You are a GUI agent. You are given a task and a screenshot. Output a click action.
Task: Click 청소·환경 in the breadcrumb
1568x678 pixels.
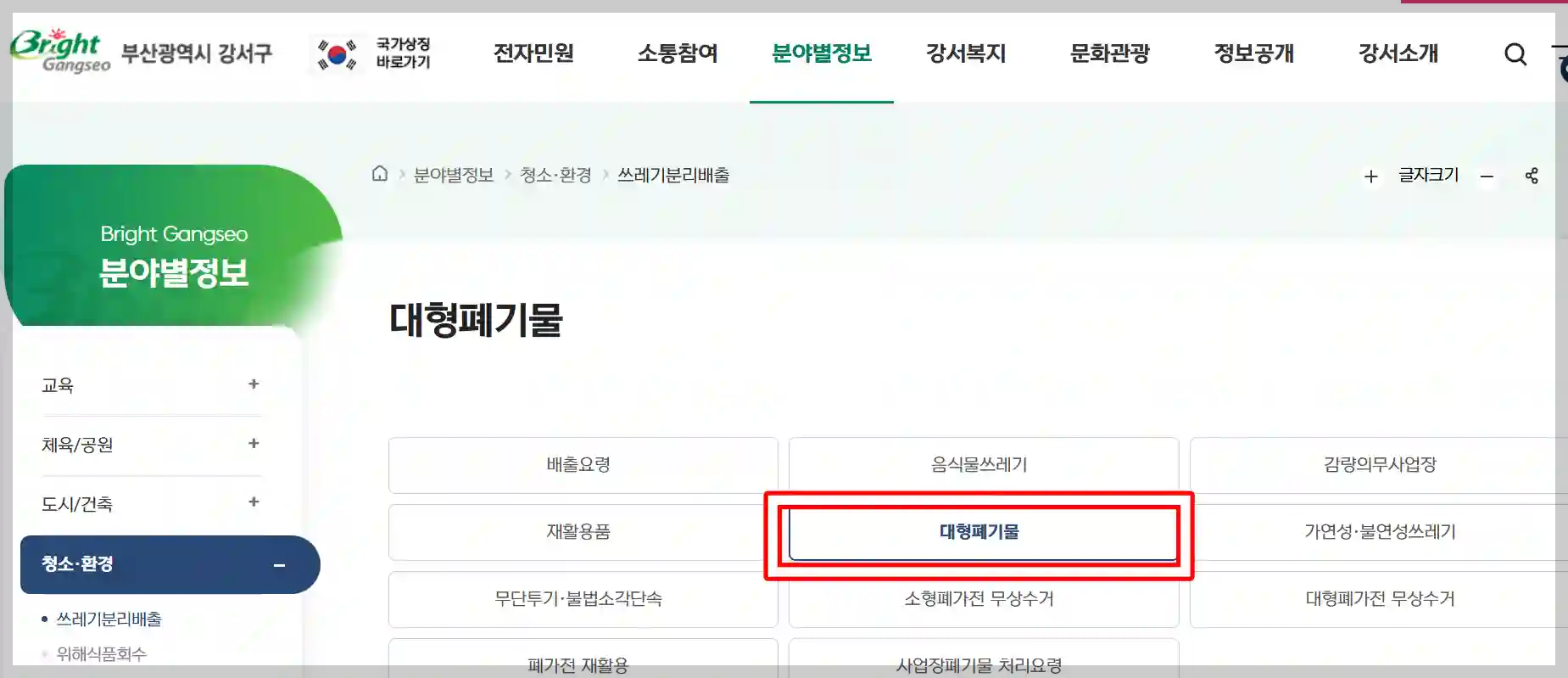point(555,175)
